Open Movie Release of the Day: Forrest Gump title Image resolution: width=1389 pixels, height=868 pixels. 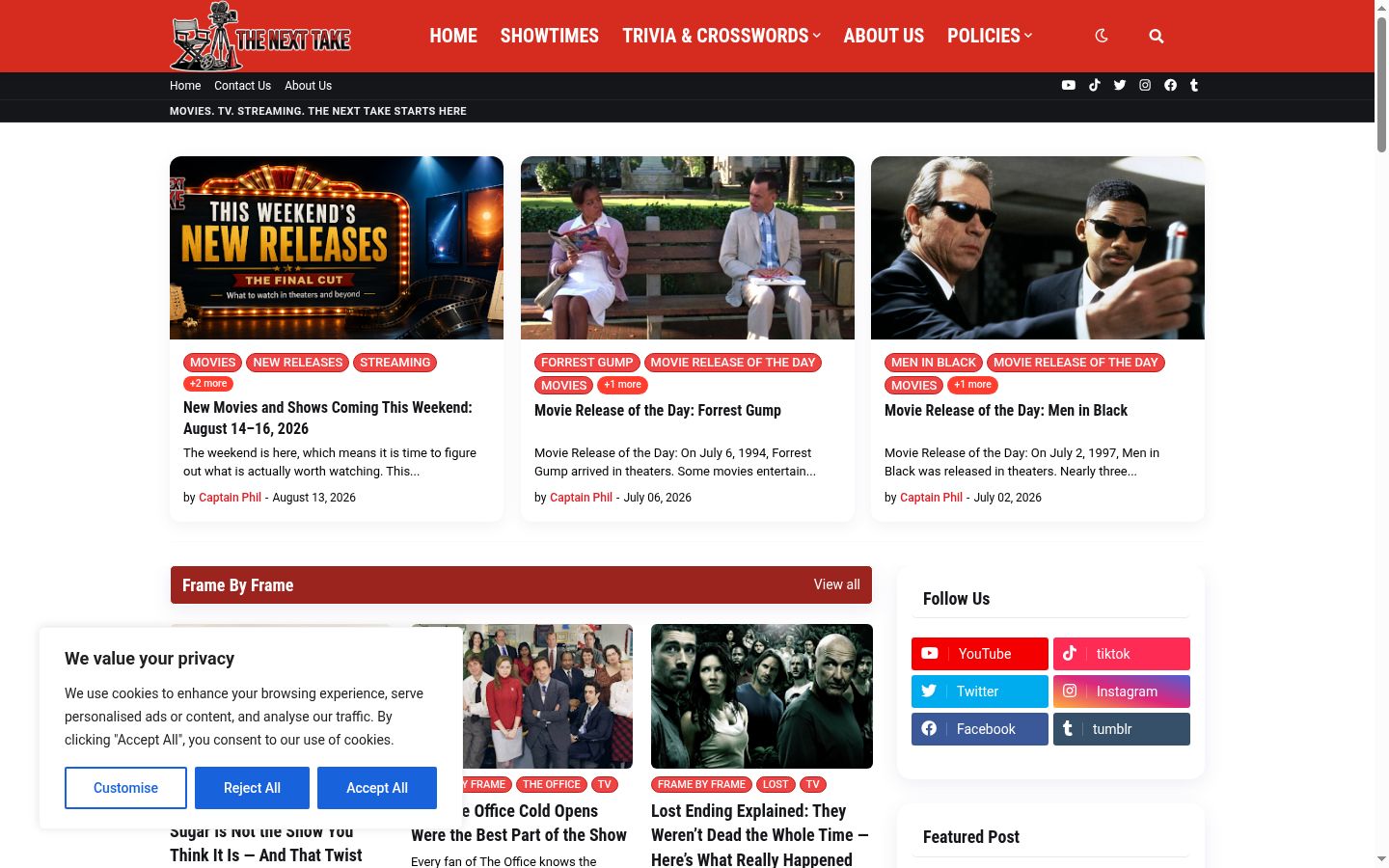click(x=658, y=411)
